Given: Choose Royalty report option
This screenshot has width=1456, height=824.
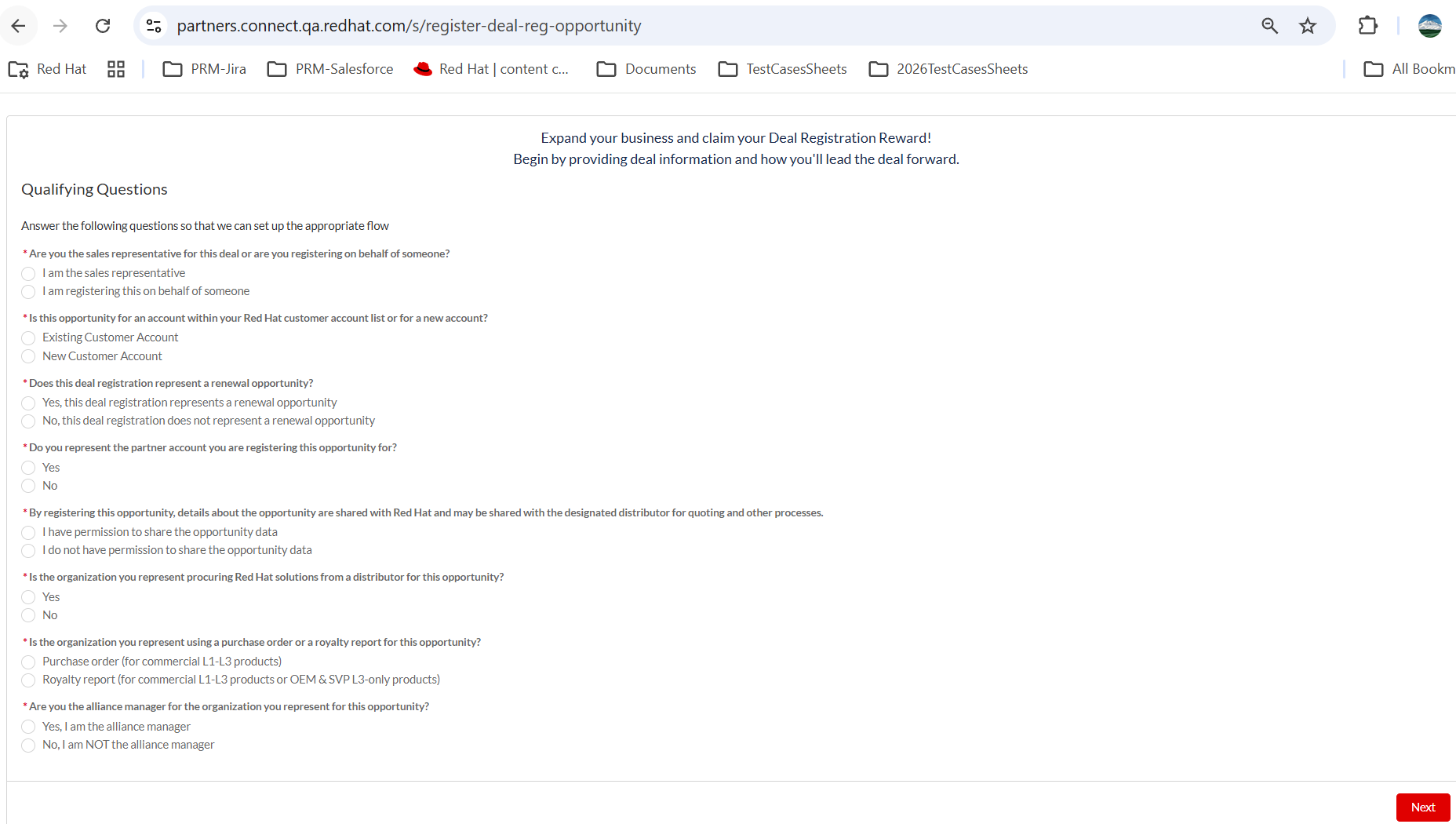Looking at the screenshot, I should [x=28, y=680].
